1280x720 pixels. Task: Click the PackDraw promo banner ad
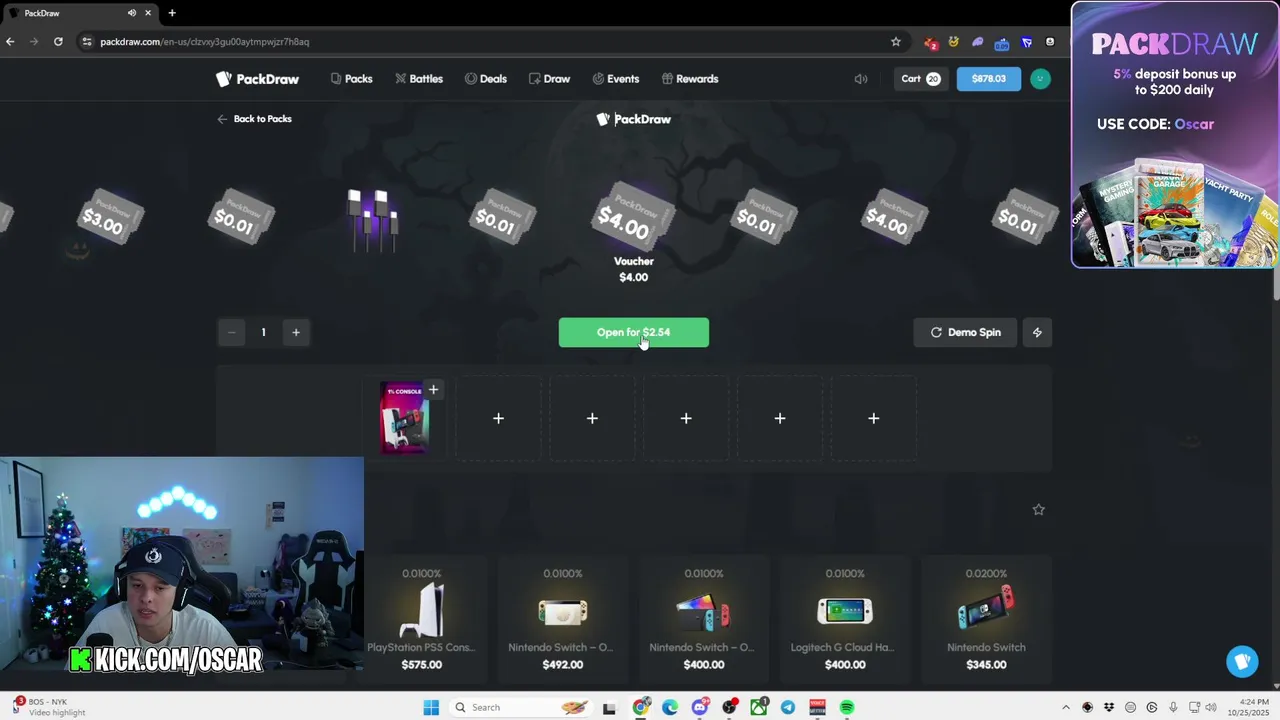pyautogui.click(x=1174, y=135)
